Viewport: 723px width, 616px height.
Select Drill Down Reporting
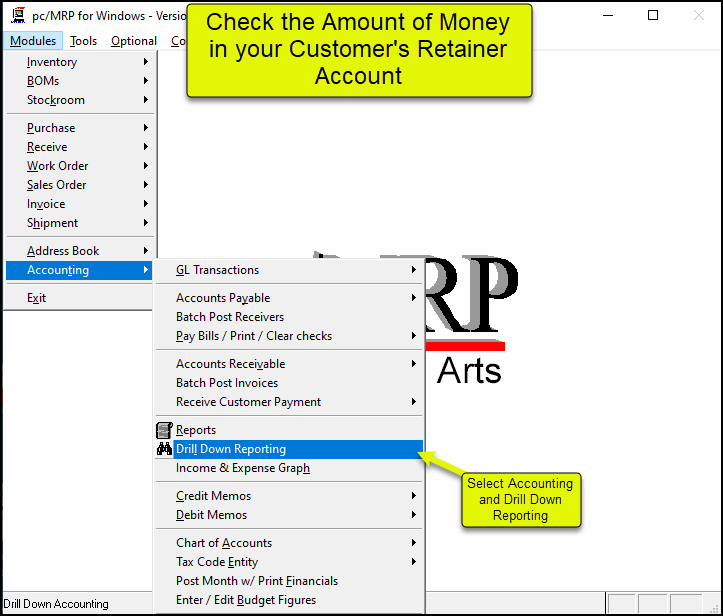289,449
